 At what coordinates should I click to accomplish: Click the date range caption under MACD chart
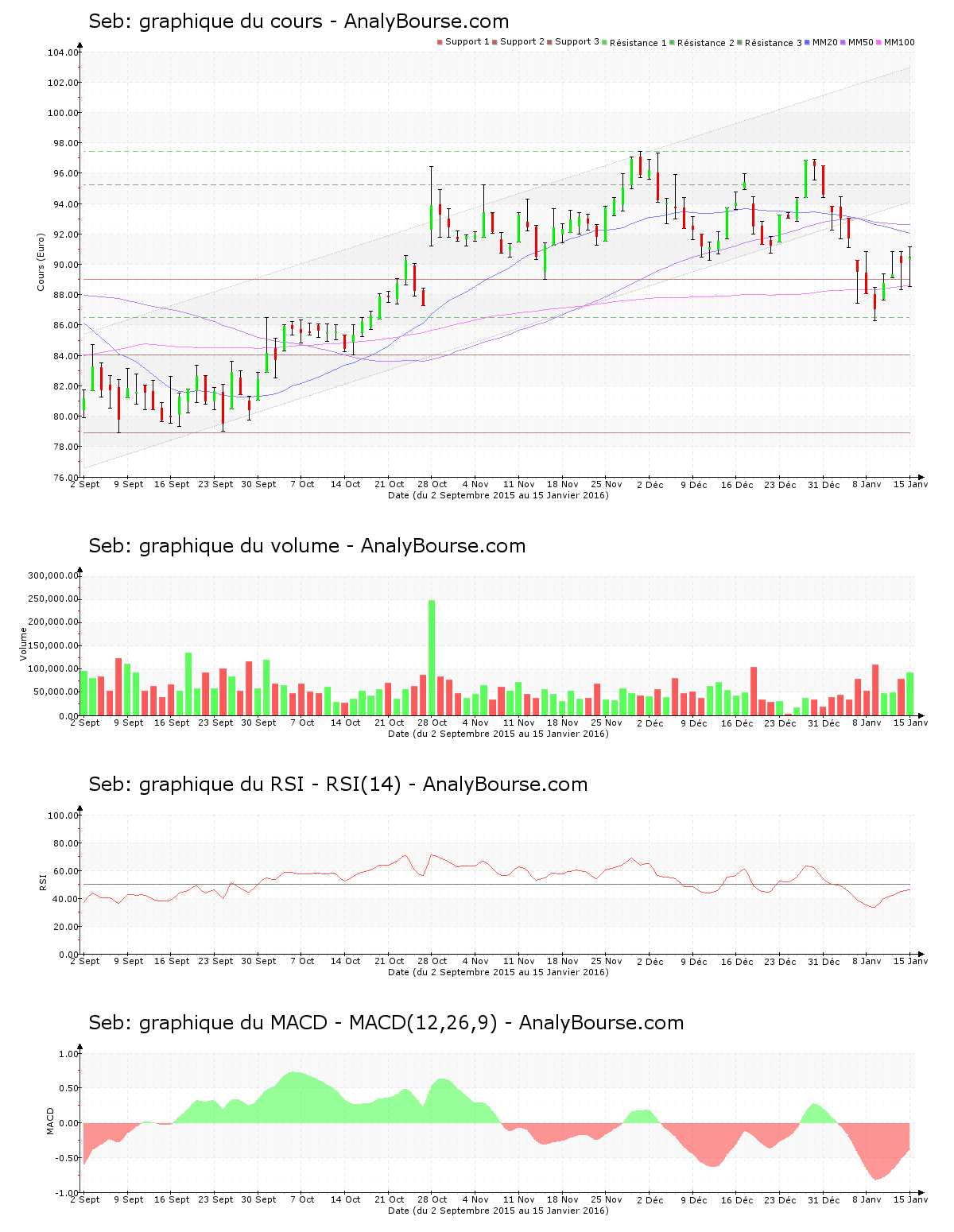(498, 1211)
